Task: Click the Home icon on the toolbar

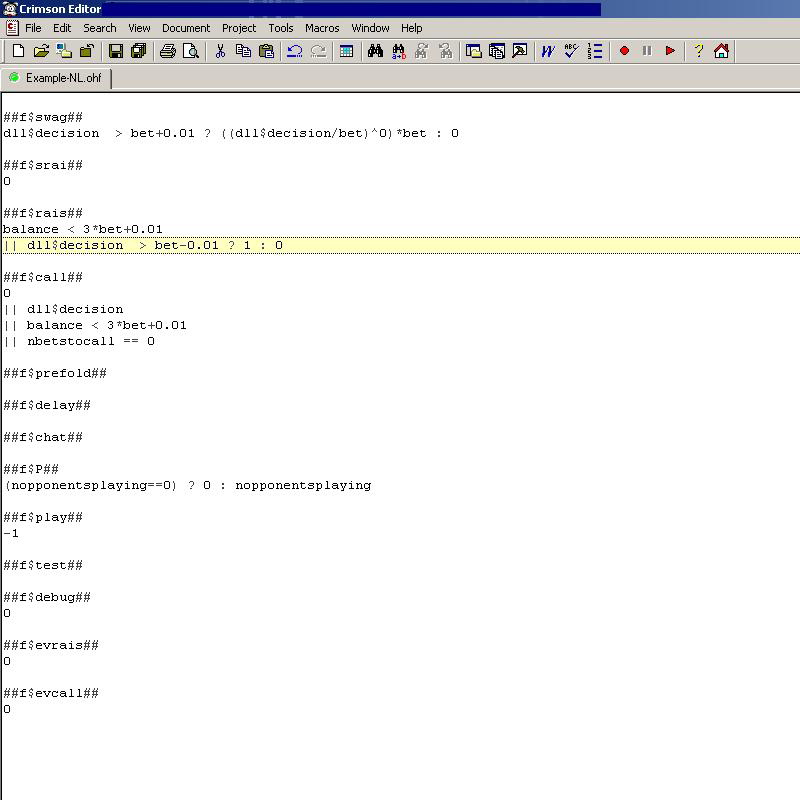Action: point(722,51)
